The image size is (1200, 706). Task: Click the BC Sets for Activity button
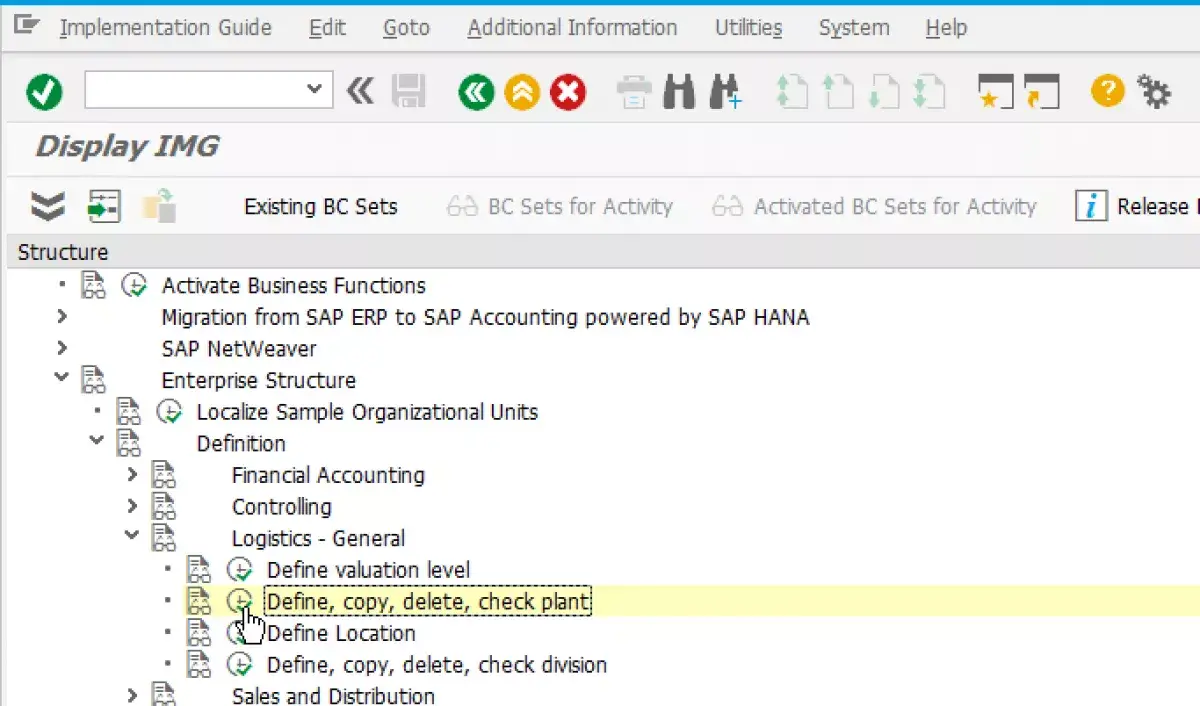(x=560, y=207)
